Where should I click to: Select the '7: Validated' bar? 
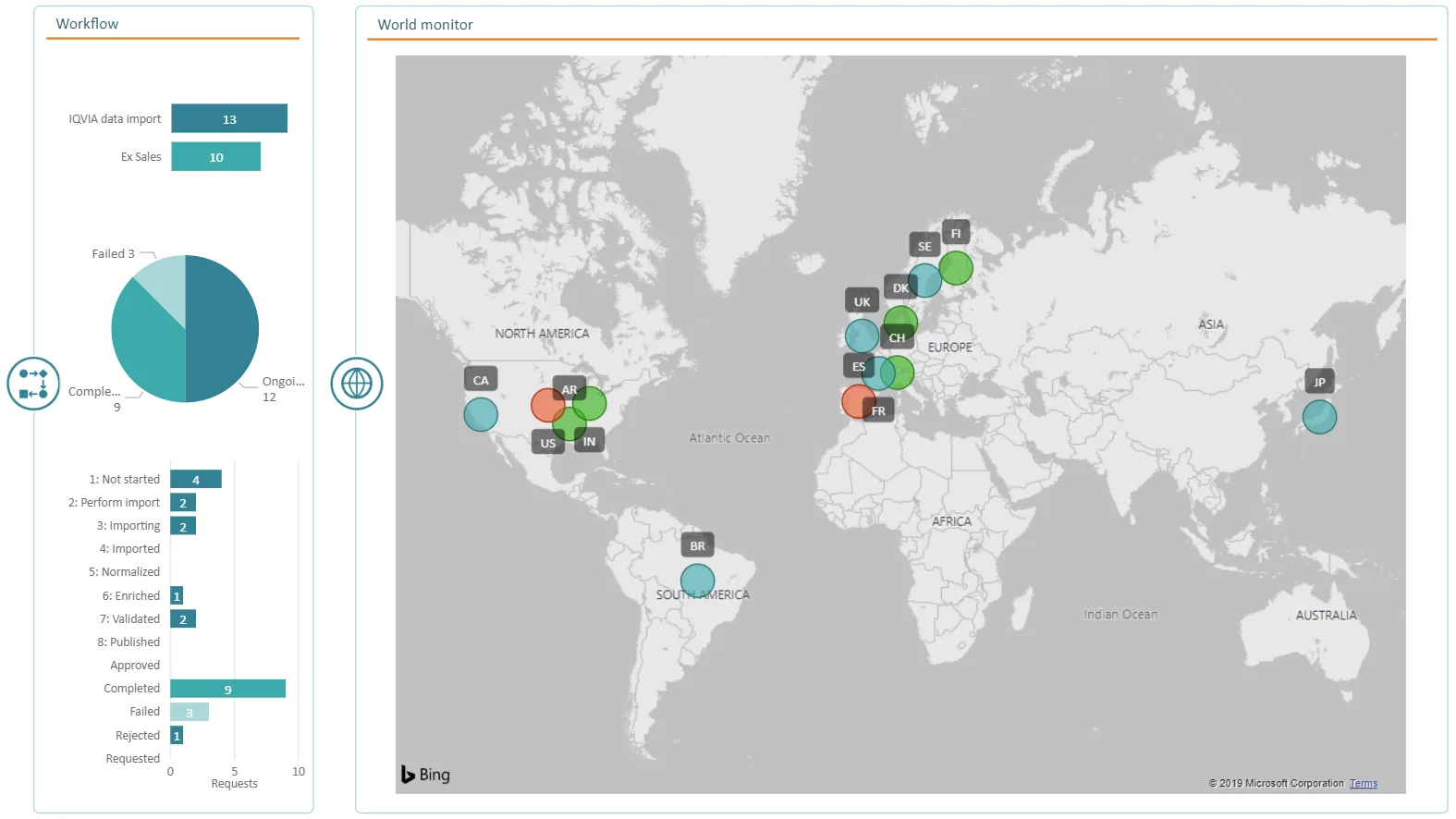[183, 619]
